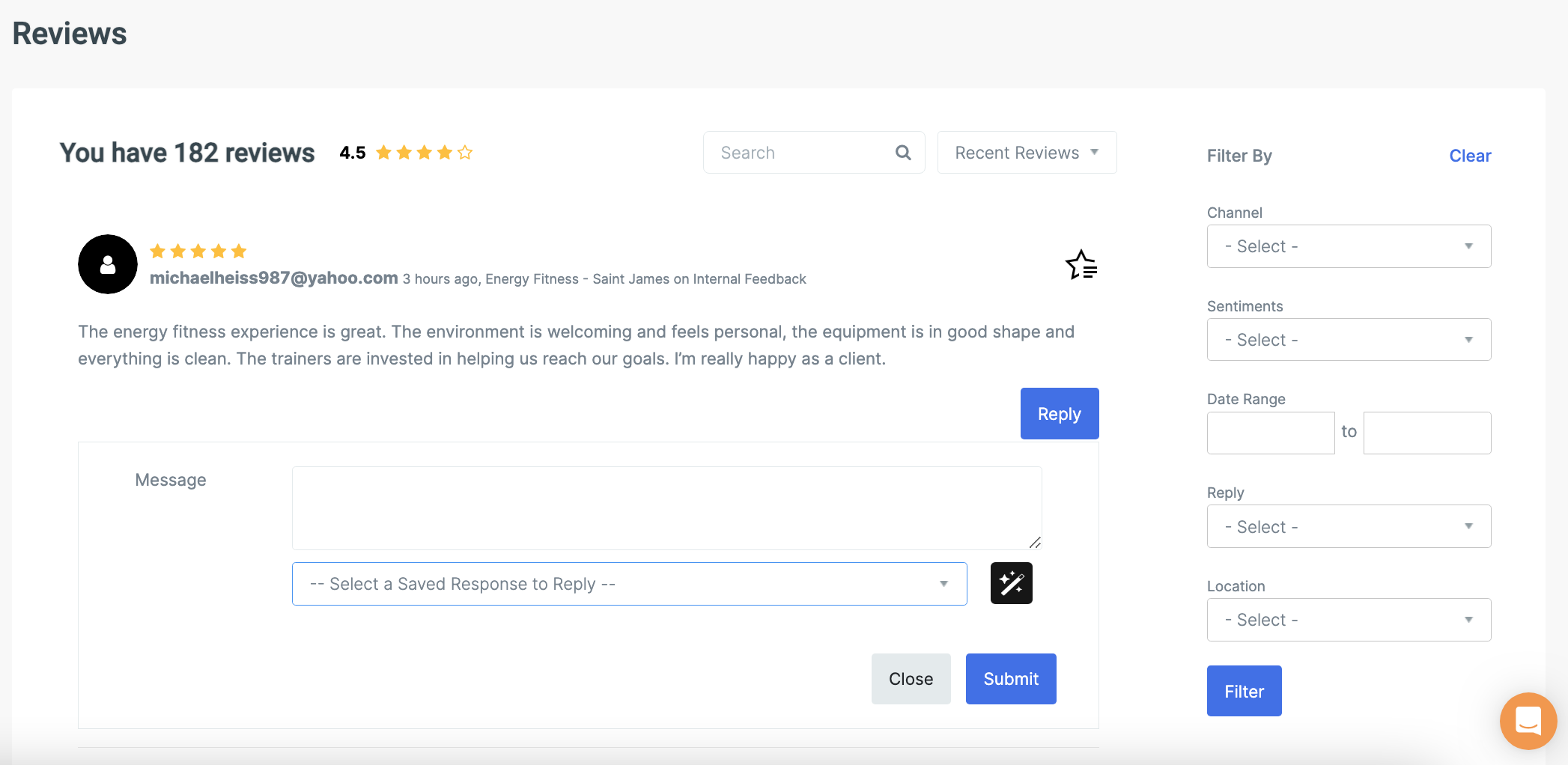Click the AI magic wand reply icon

[x=1011, y=583]
